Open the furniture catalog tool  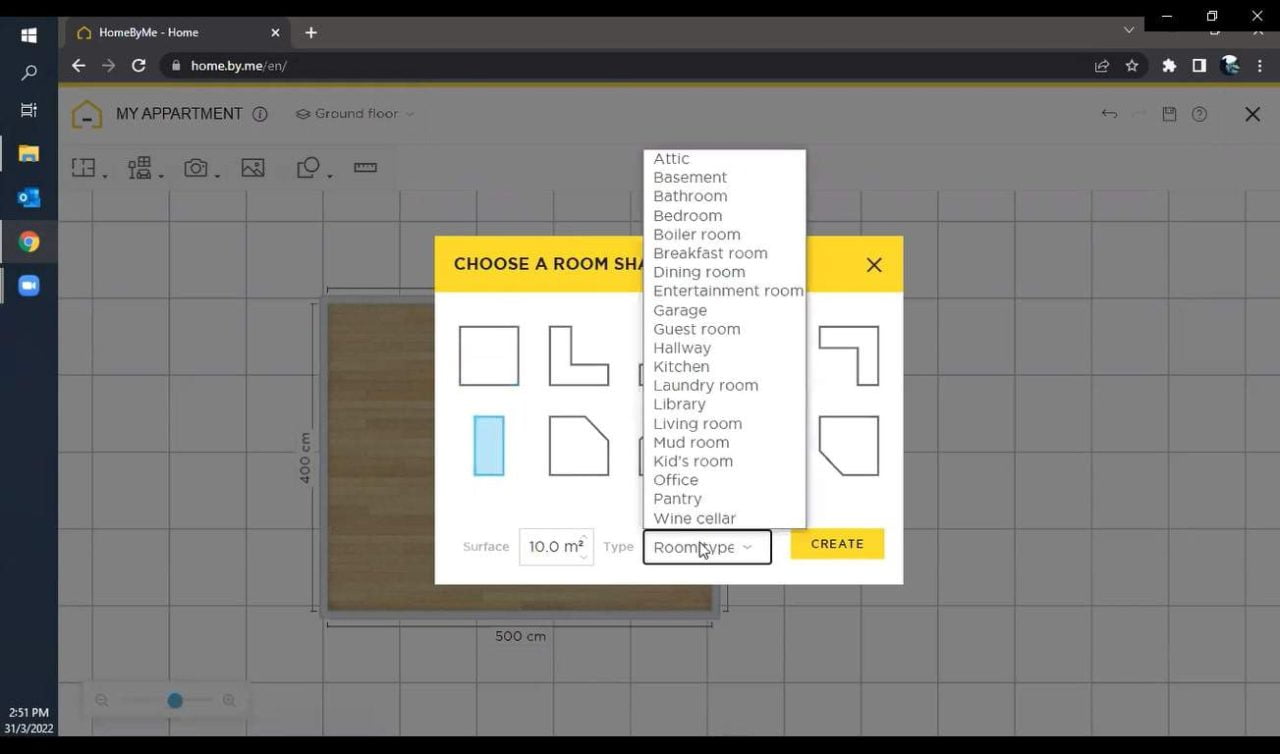140,167
